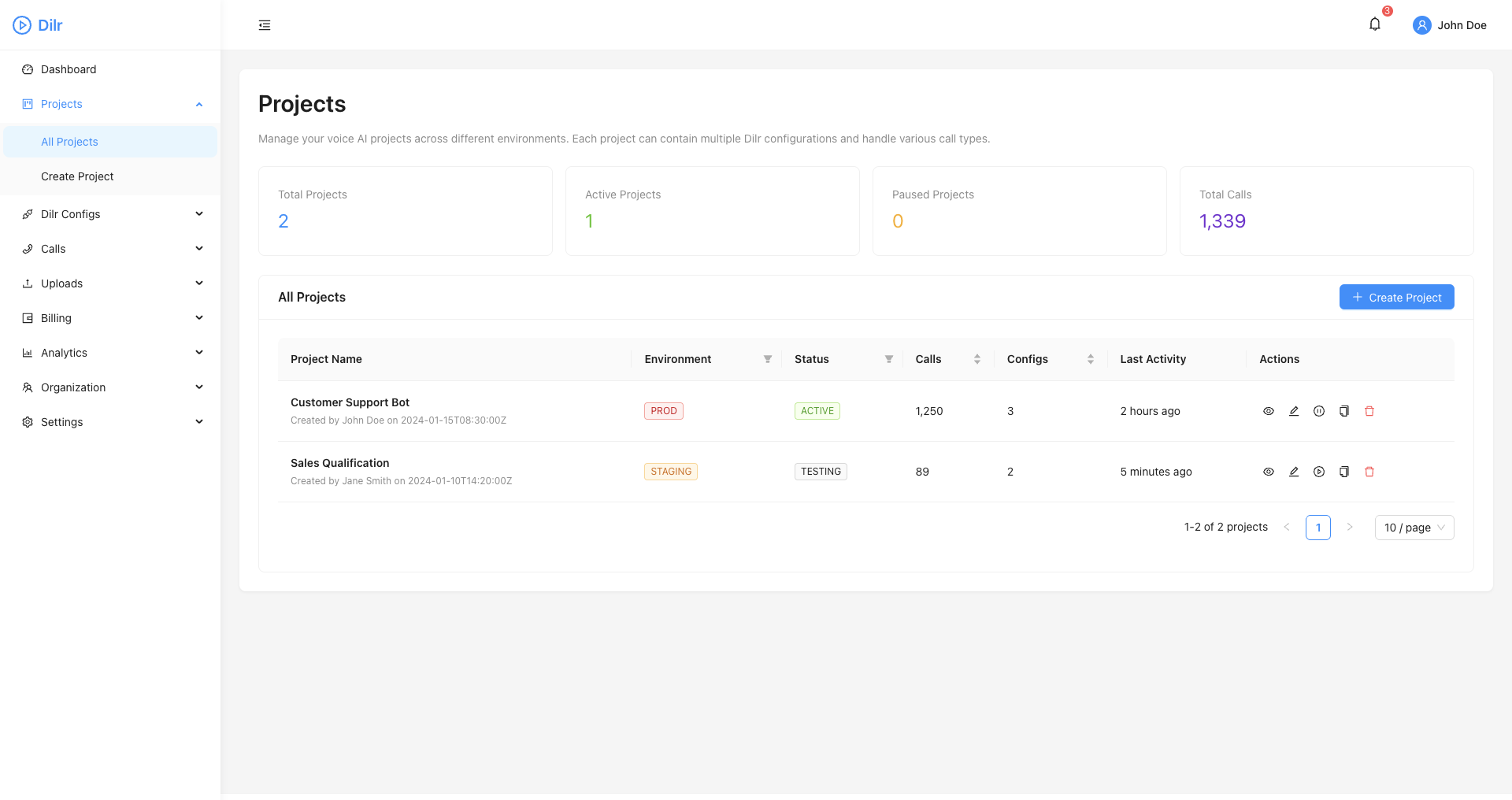This screenshot has width=1512, height=800.
Task: Pause the Customer Support Bot project
Action: point(1320,410)
